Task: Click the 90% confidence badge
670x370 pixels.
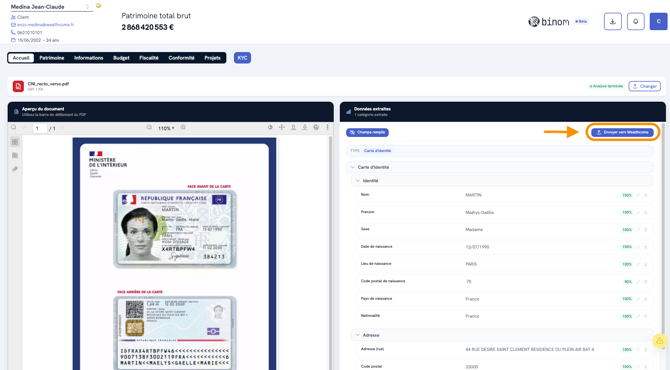Action: point(627,282)
